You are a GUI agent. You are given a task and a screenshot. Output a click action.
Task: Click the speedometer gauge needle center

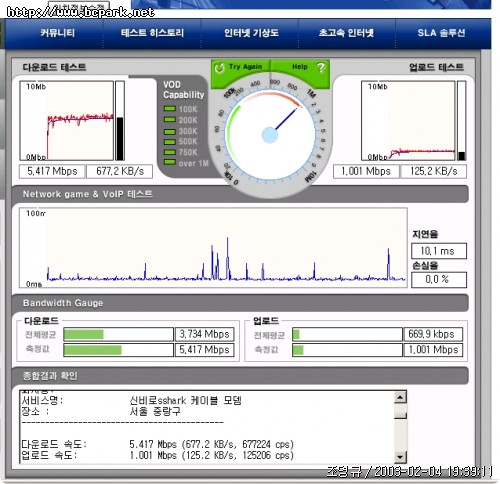[x=270, y=135]
